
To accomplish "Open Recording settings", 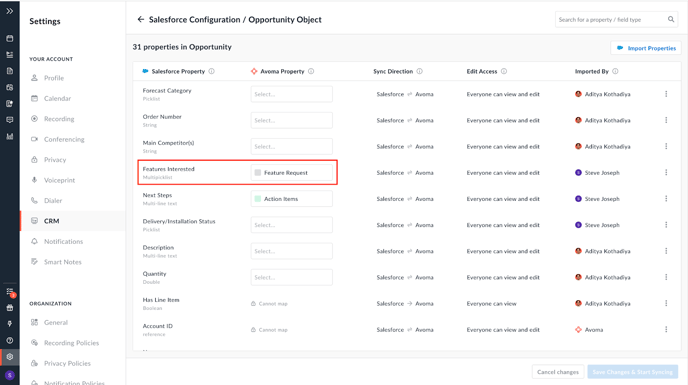I will coord(59,119).
